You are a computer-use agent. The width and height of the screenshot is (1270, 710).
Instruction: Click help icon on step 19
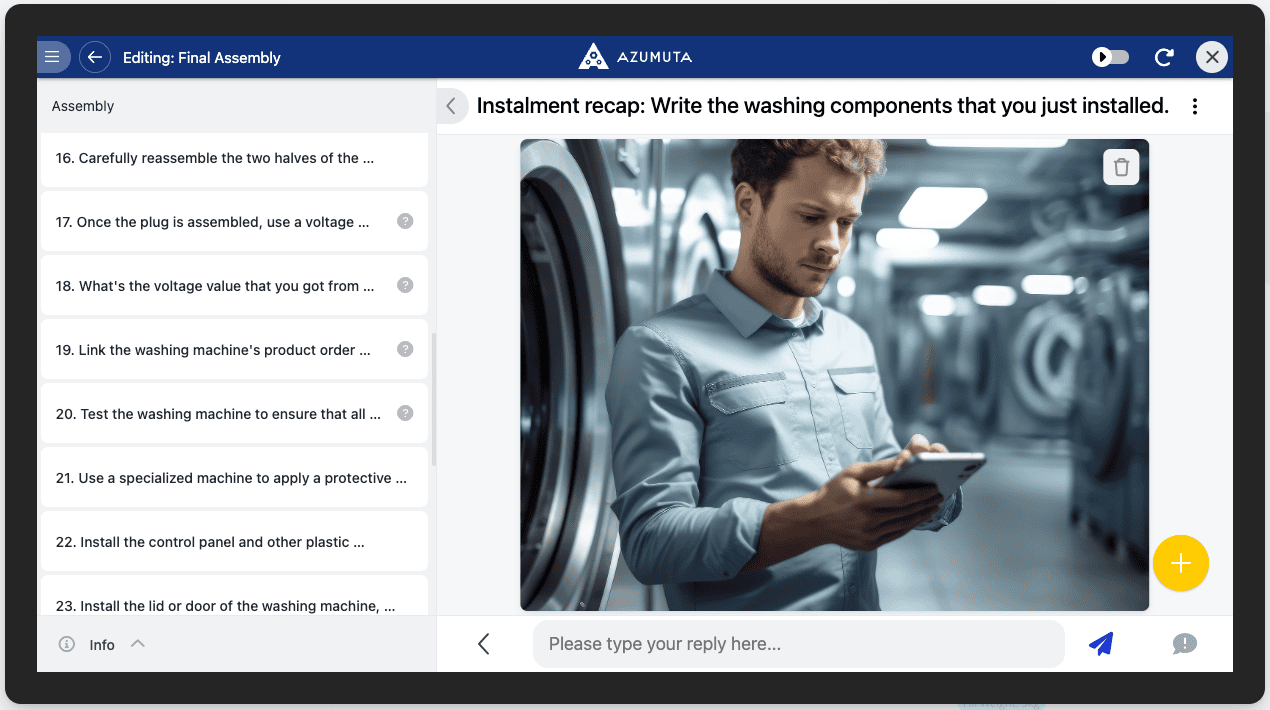pos(405,349)
